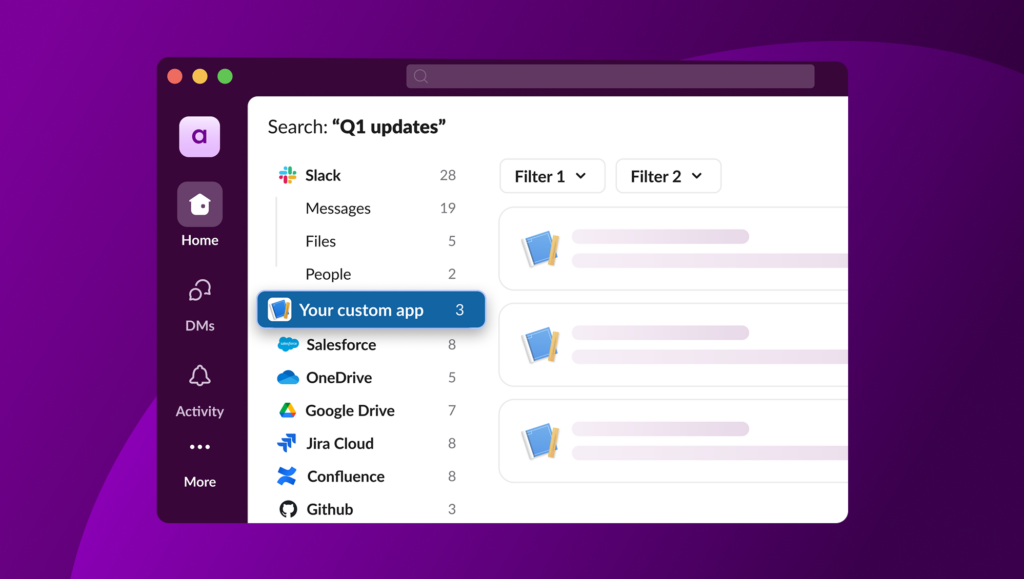Open the Filter 2 dropdown

click(668, 176)
